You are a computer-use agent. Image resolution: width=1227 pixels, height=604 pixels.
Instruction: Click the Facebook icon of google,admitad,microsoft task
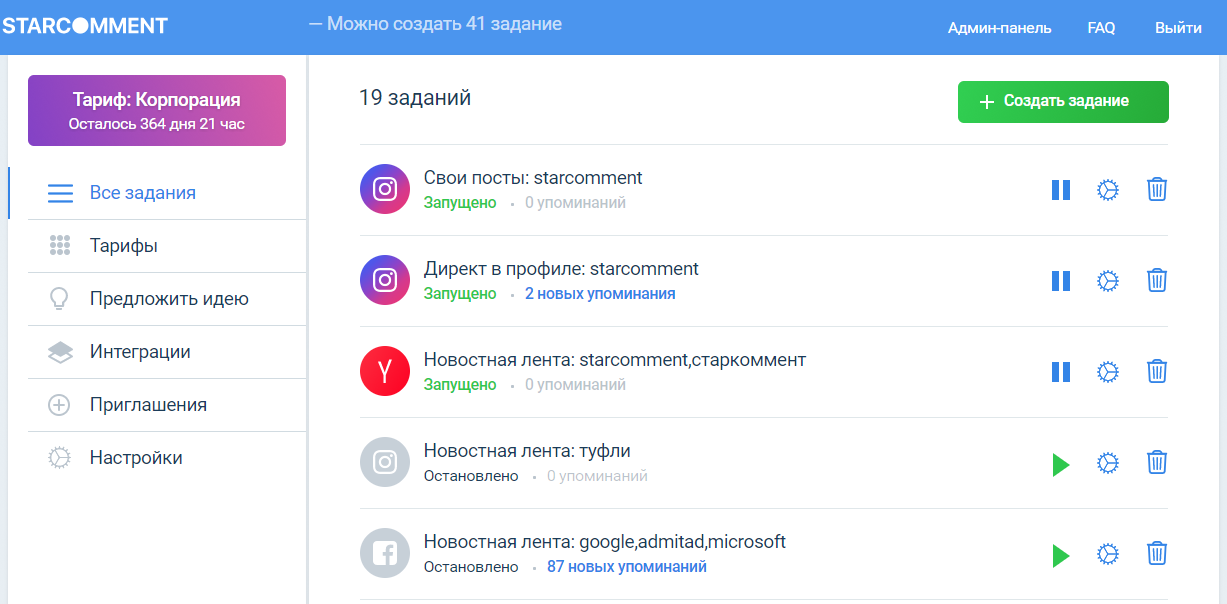click(x=385, y=553)
